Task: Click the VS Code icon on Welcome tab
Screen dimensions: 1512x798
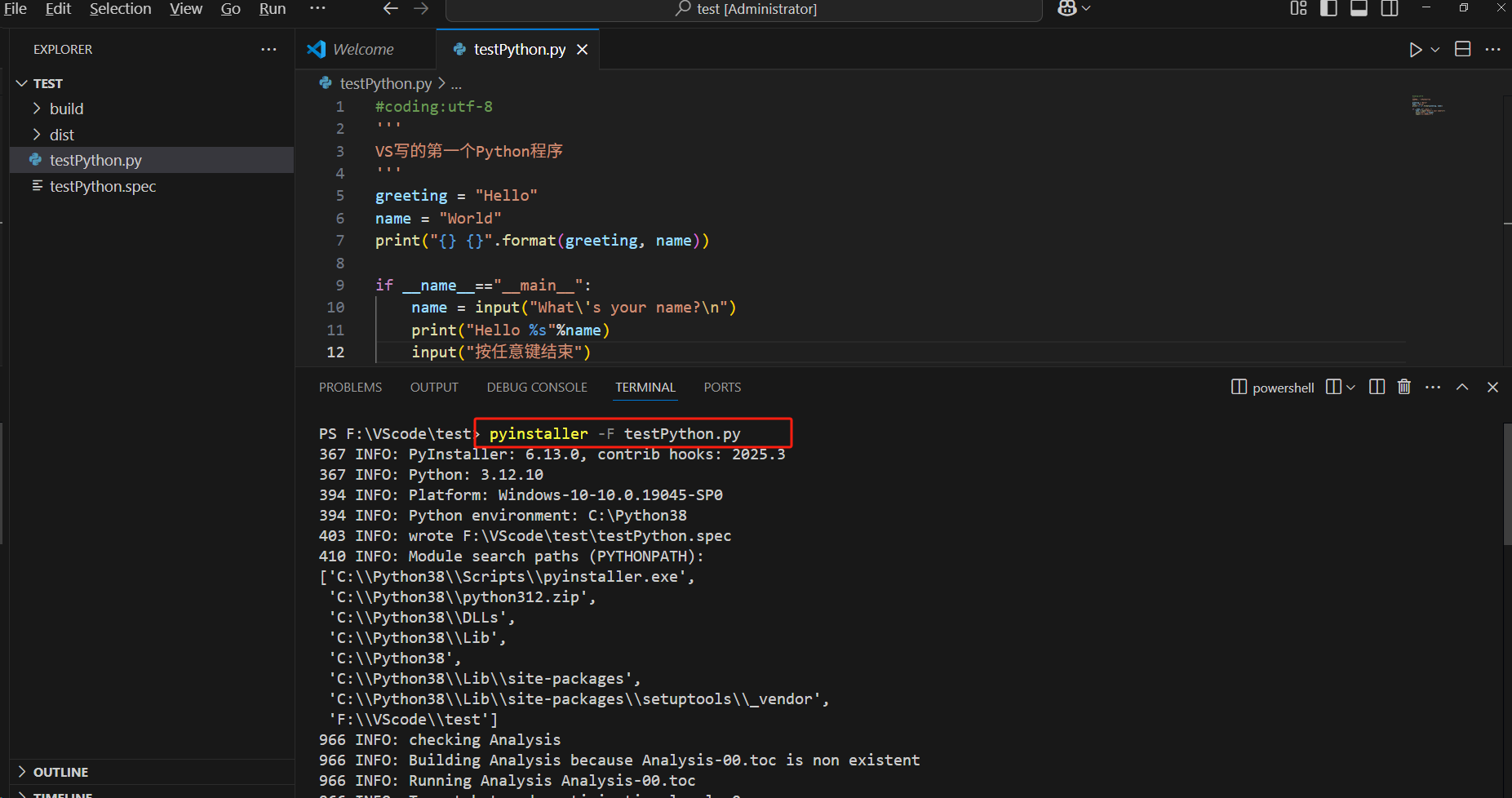Action: click(316, 49)
